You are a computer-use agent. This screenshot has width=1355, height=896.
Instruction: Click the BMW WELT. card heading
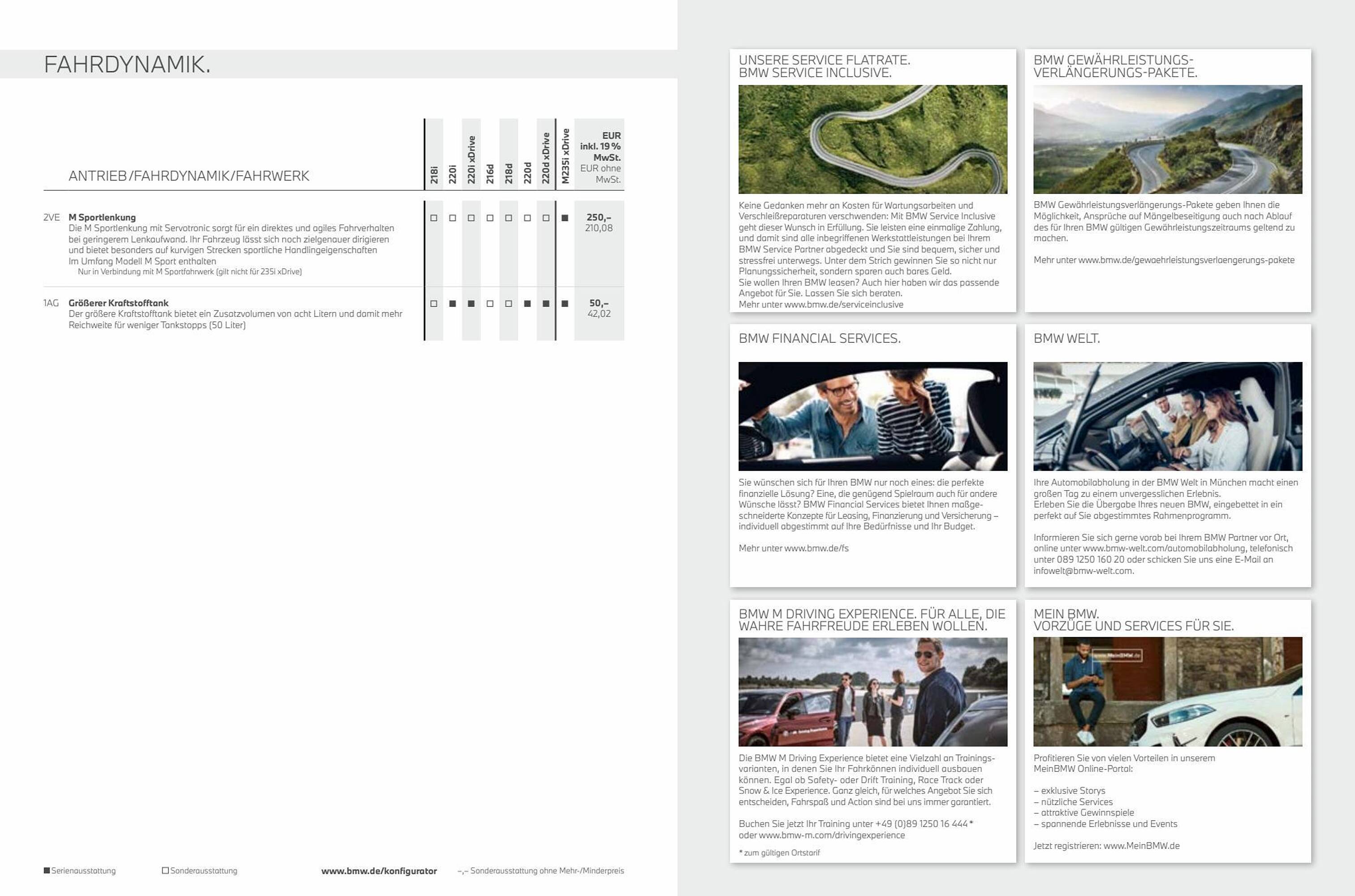click(x=1066, y=338)
